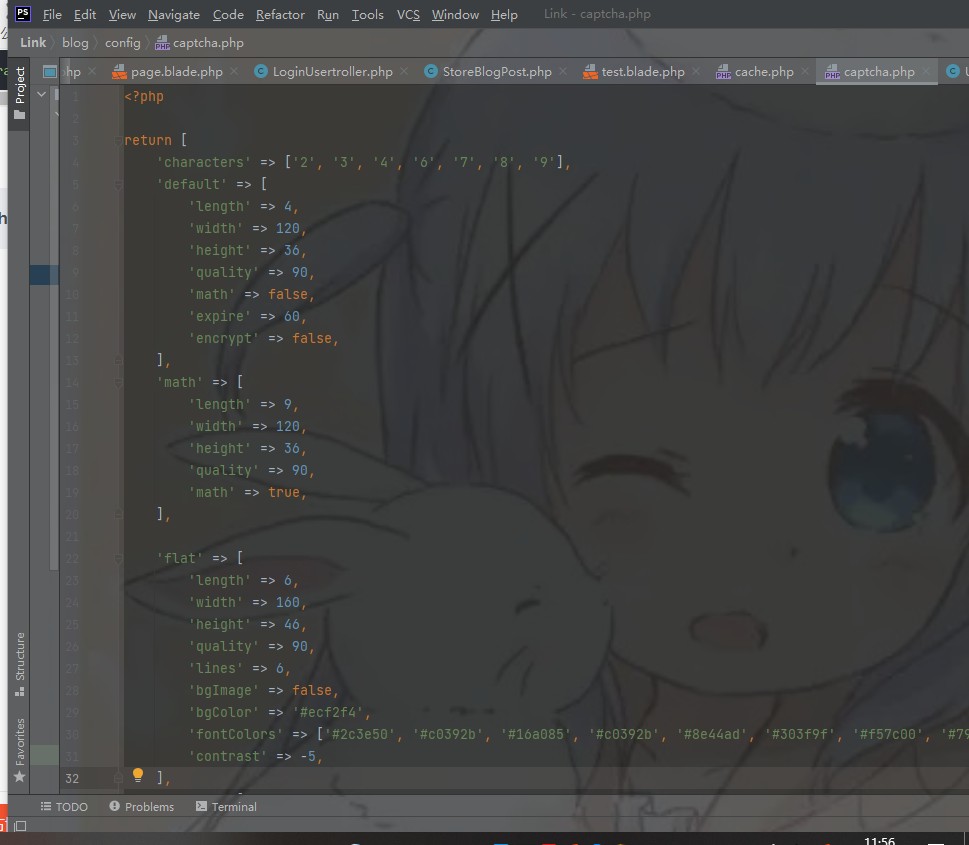Click the blog breadcrumb
This screenshot has height=845, width=969.
point(75,43)
